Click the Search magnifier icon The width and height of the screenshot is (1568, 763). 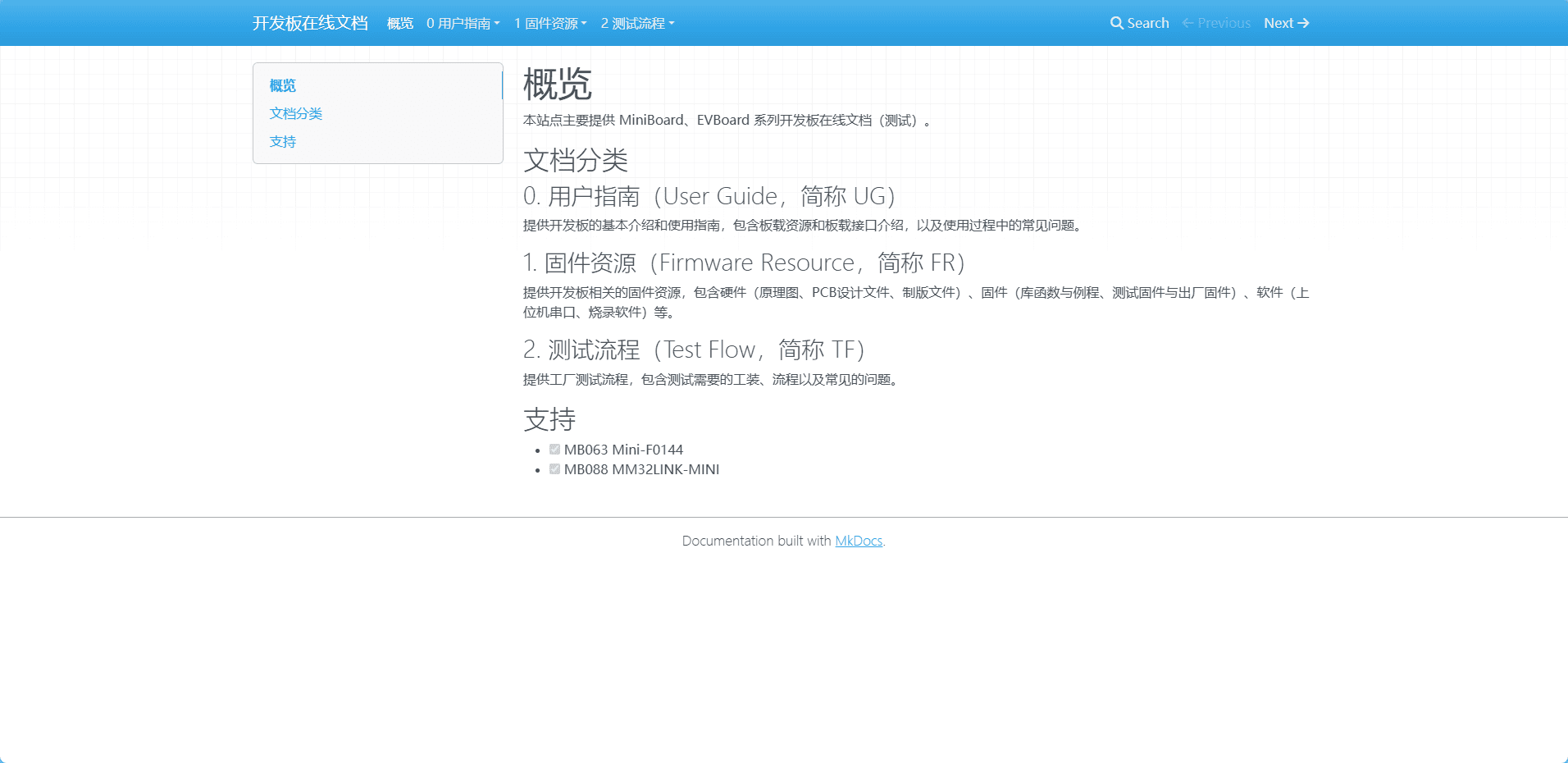click(x=1116, y=23)
